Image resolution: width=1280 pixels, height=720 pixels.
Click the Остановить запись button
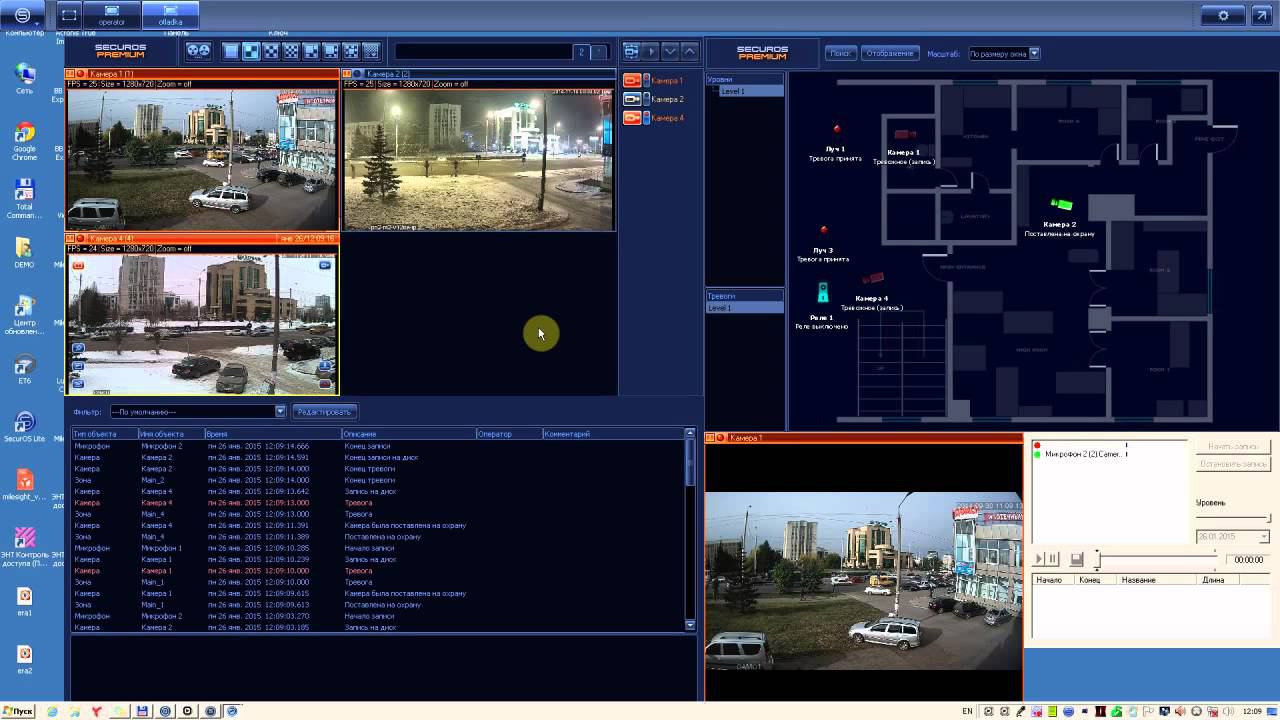(1233, 464)
